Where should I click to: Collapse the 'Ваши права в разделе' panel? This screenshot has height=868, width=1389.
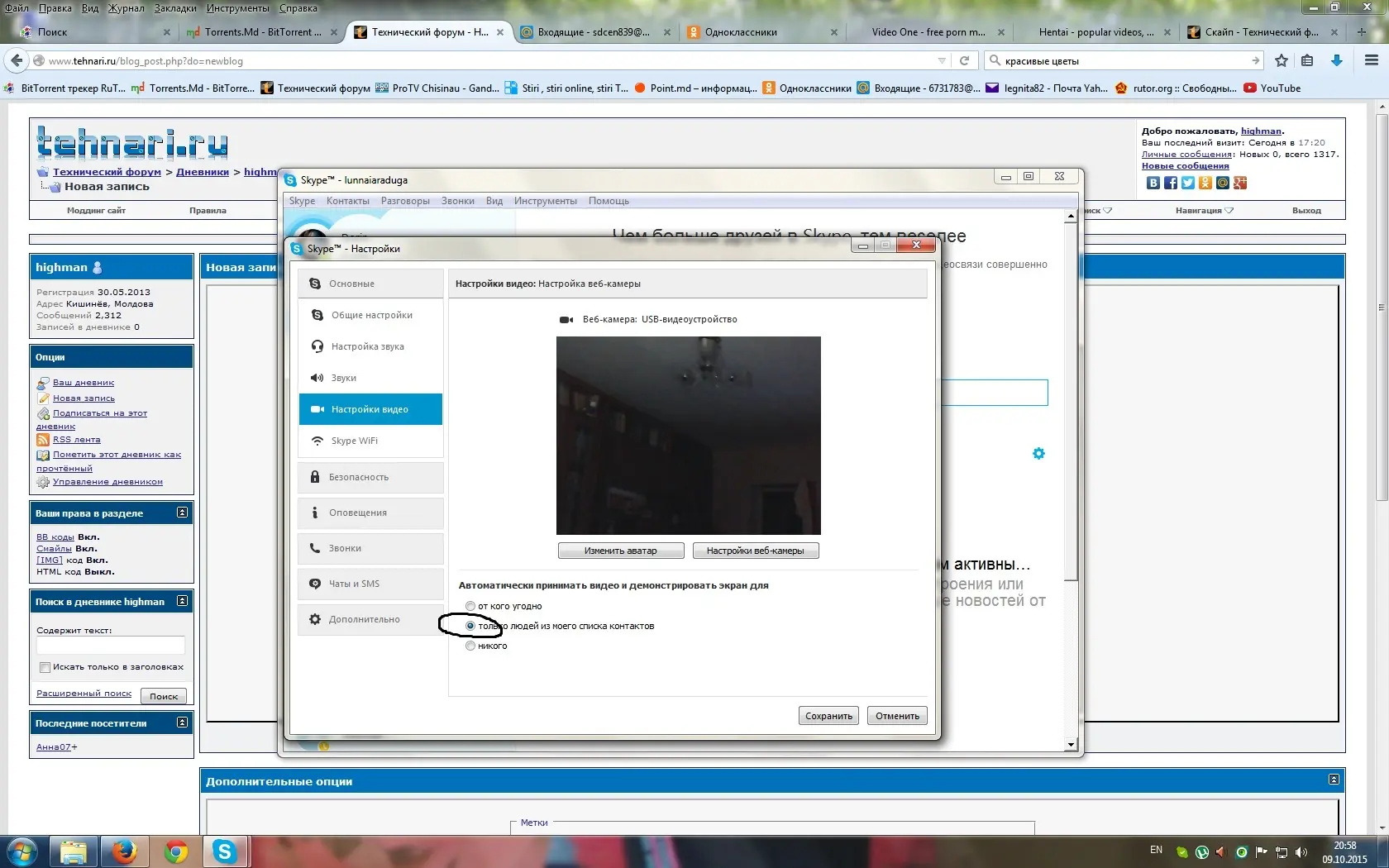coord(182,513)
